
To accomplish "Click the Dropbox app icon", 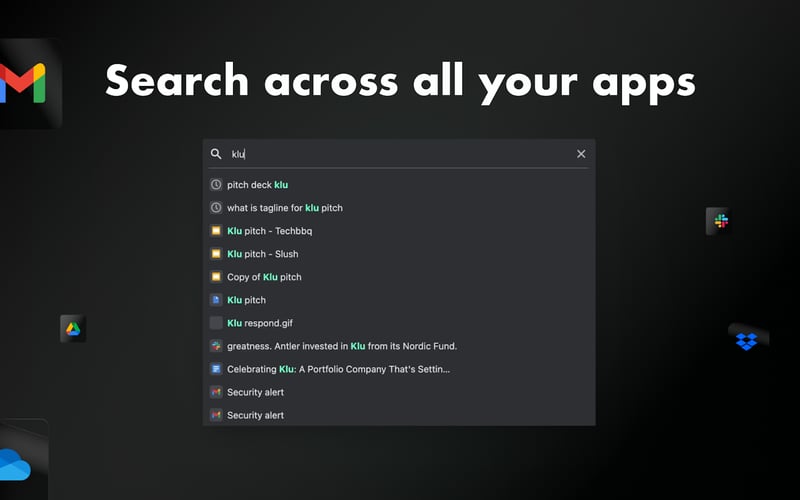I will tap(747, 341).
